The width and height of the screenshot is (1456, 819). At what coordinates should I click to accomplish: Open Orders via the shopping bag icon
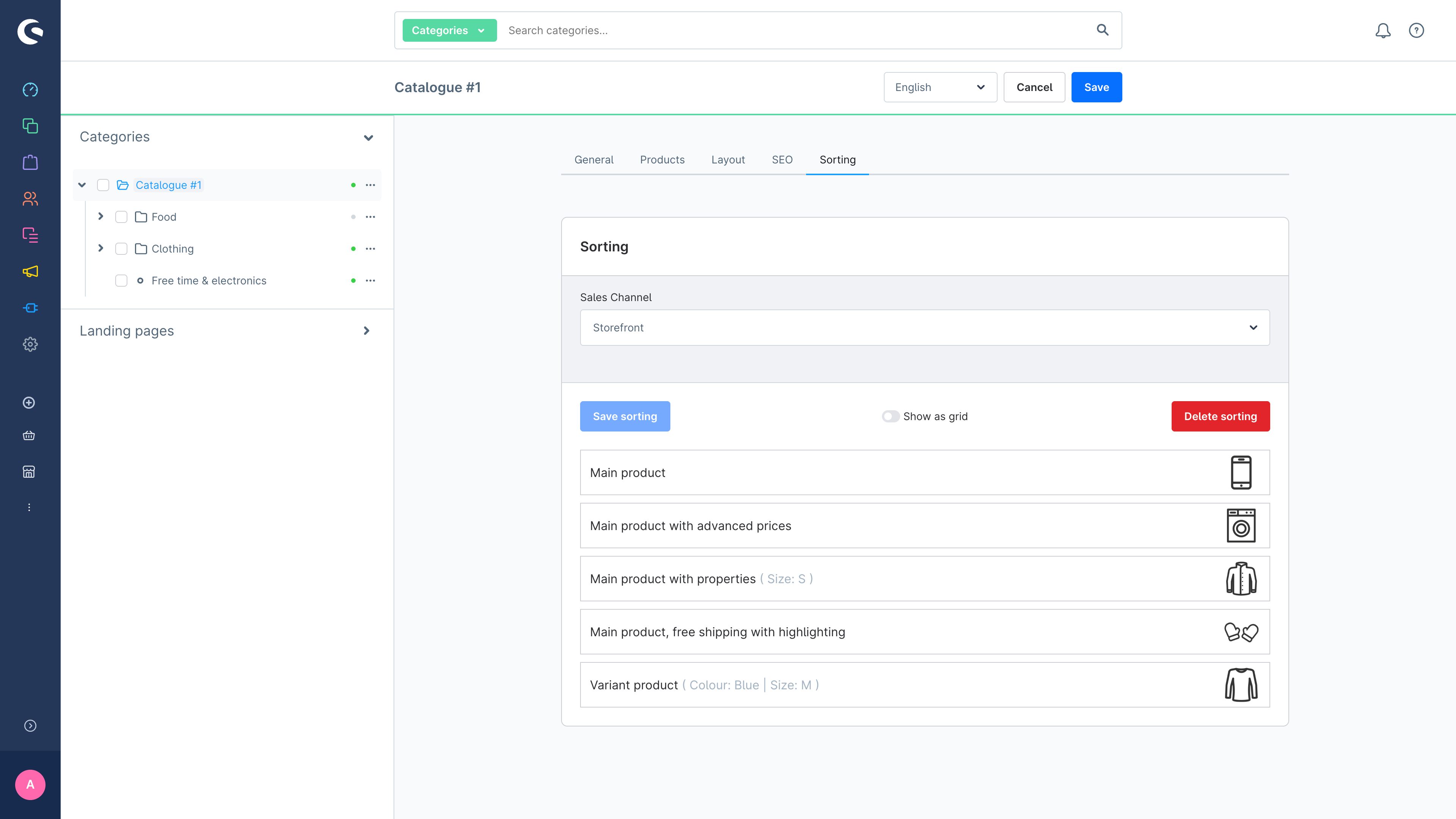pyautogui.click(x=30, y=162)
